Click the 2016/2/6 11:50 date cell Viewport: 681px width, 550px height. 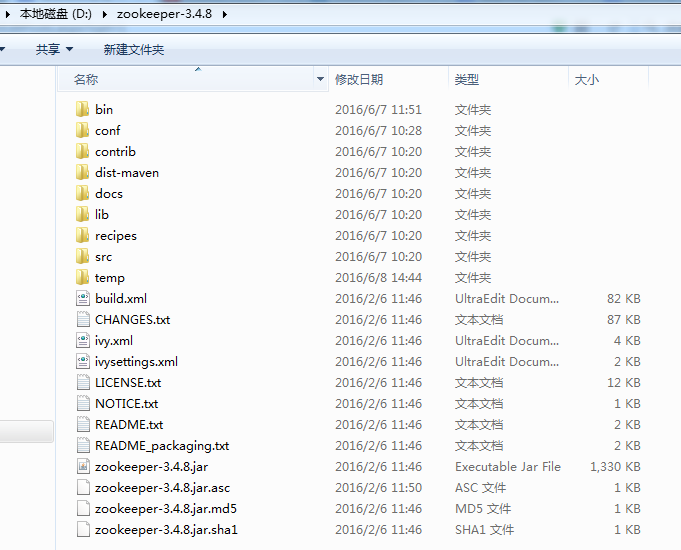click(x=378, y=487)
